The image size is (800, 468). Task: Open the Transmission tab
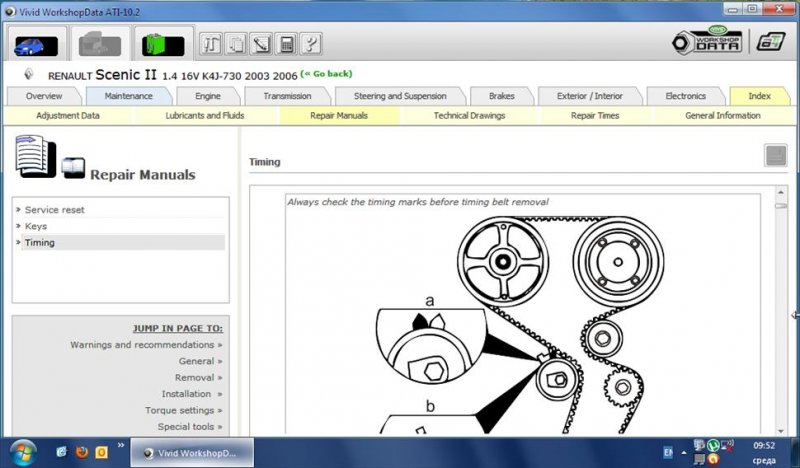tap(287, 96)
